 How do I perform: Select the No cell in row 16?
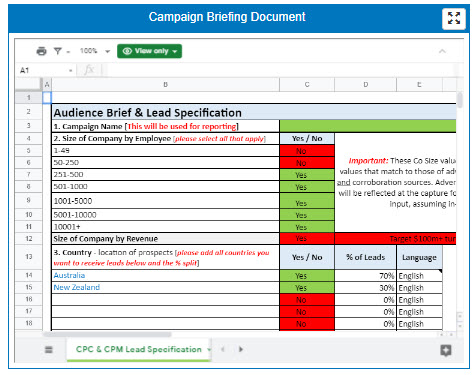click(307, 300)
